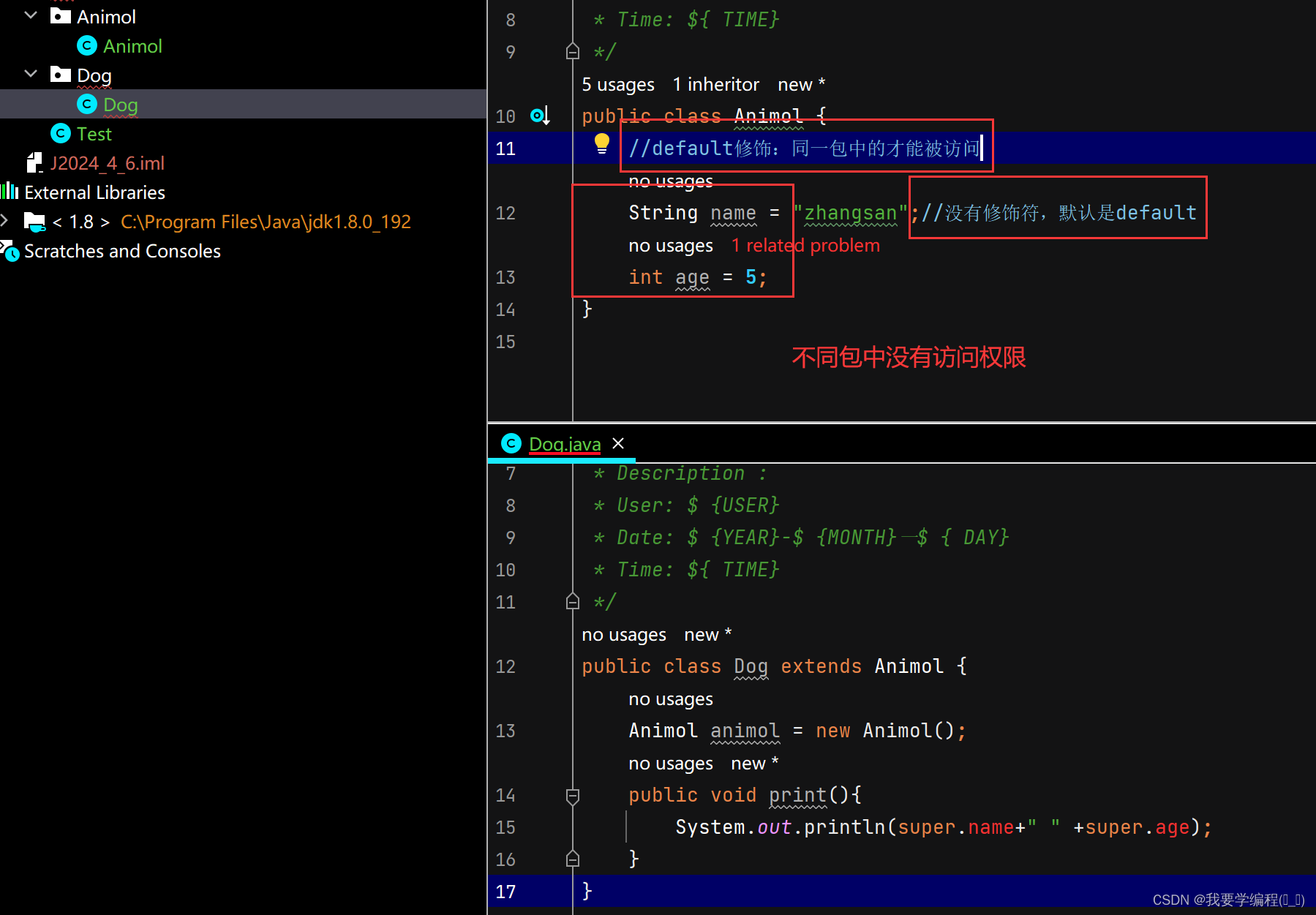
Task: Click the Scratches and Consoles icon
Action: [x=10, y=251]
